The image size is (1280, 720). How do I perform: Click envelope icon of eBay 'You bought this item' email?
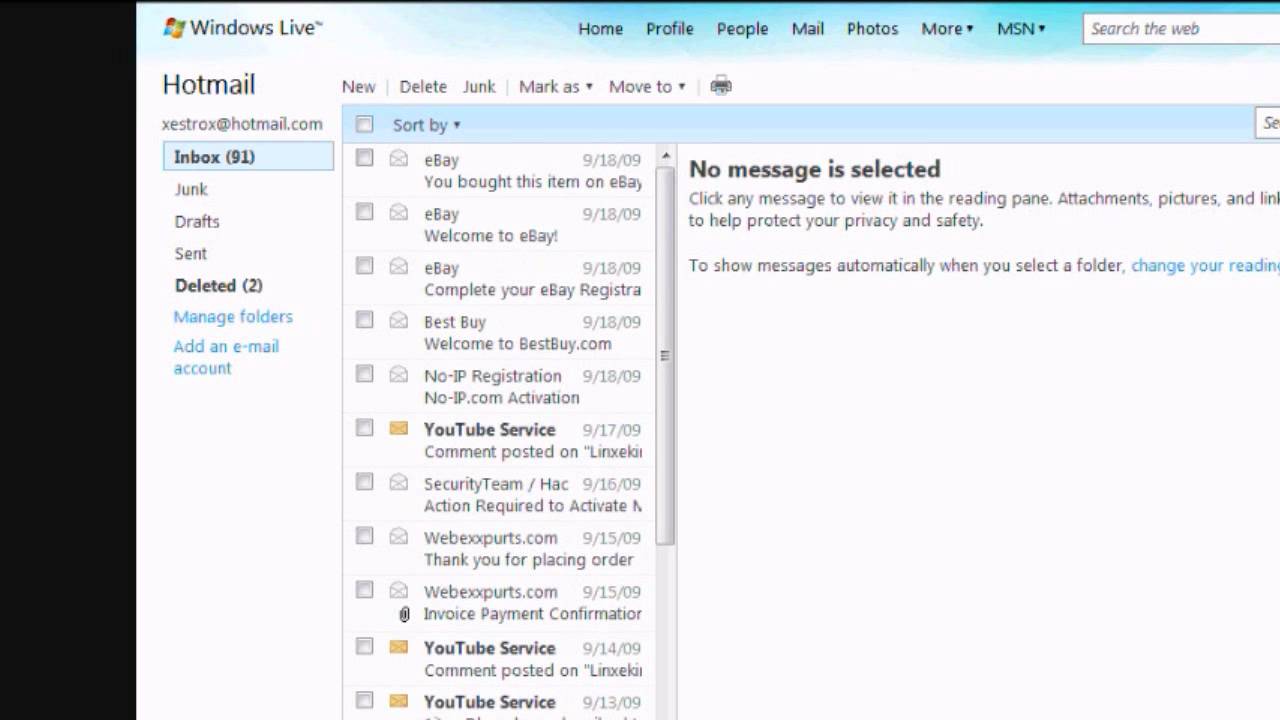(399, 158)
